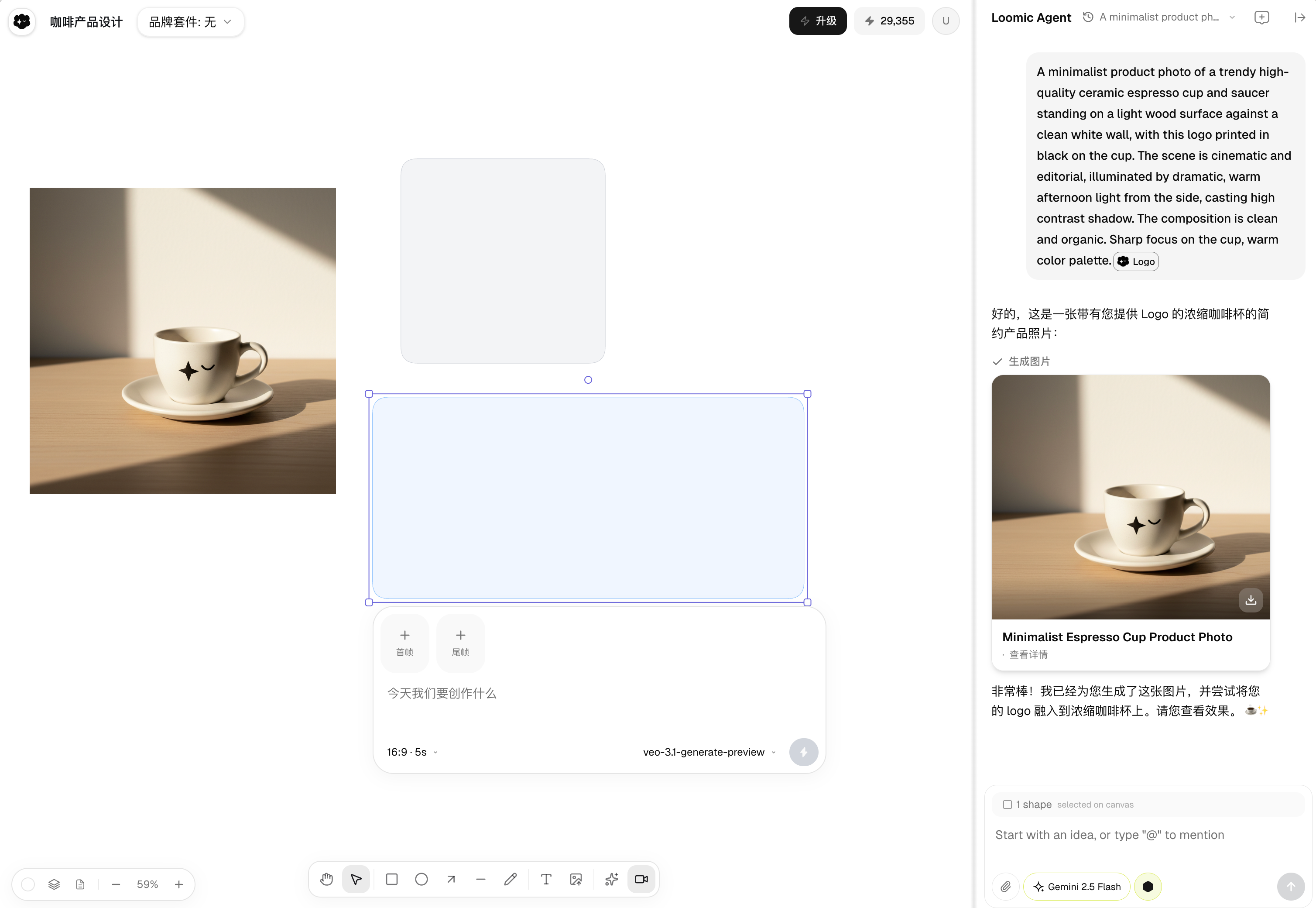Viewport: 1316px width, 908px height.
Task: Click the 升级 upgrade button
Action: (817, 21)
